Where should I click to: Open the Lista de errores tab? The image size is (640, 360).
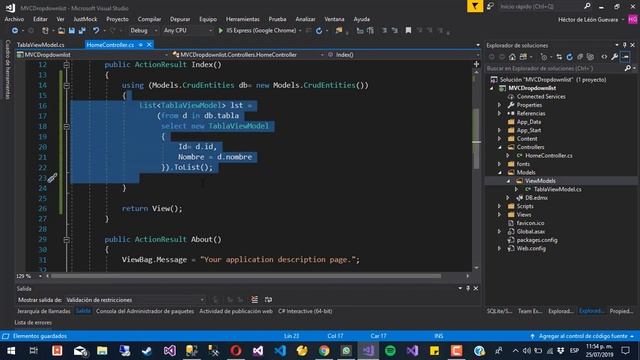coord(33,323)
